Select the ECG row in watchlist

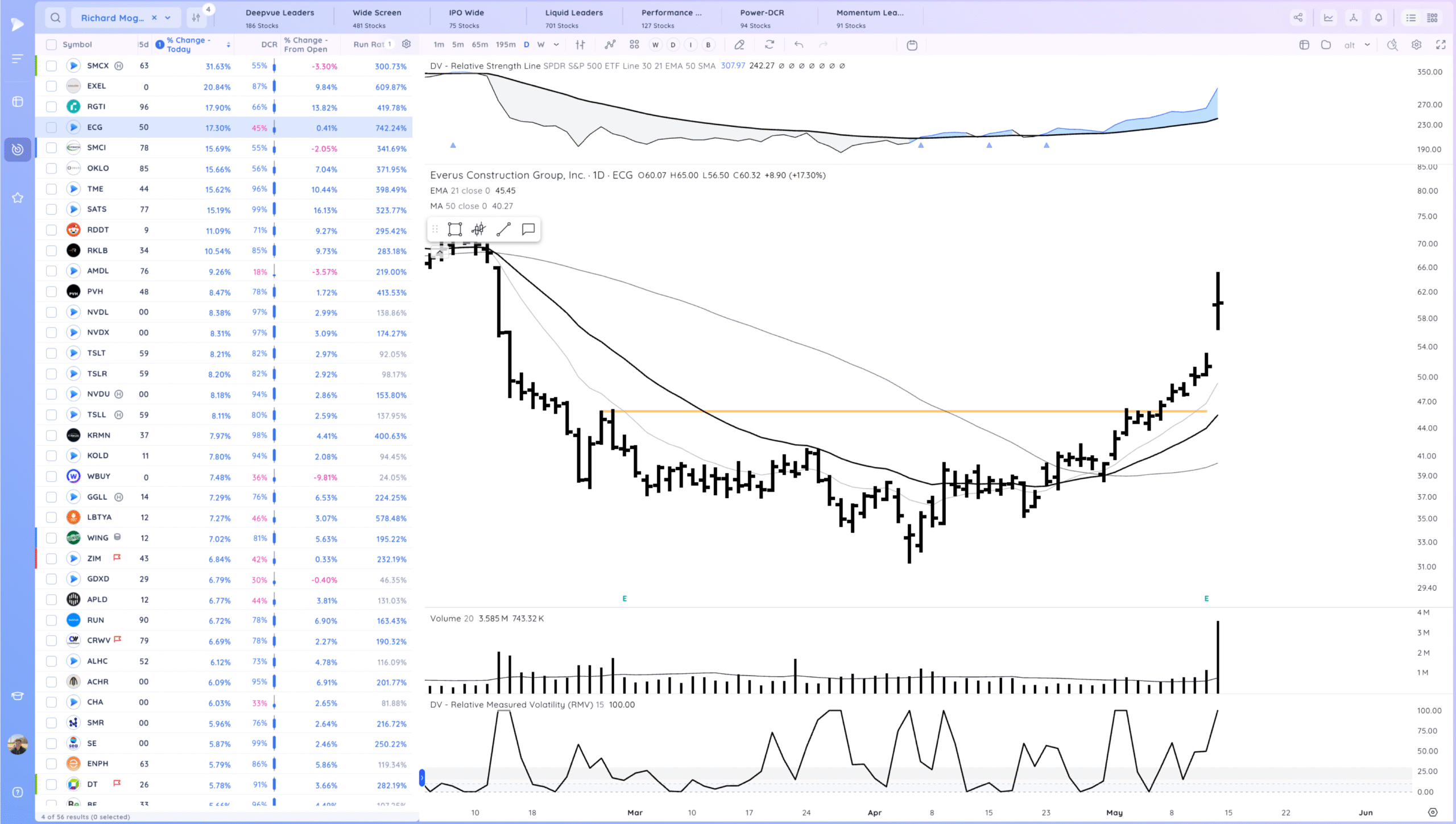point(95,127)
